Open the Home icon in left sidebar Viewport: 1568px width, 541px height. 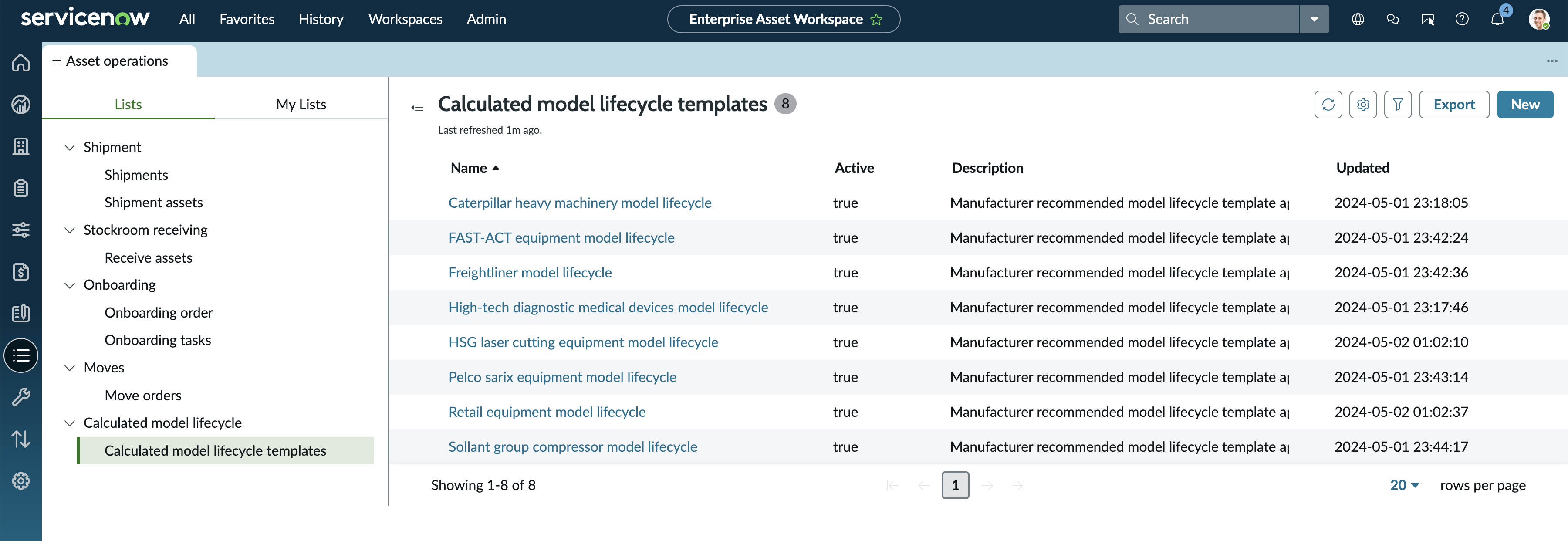click(21, 63)
